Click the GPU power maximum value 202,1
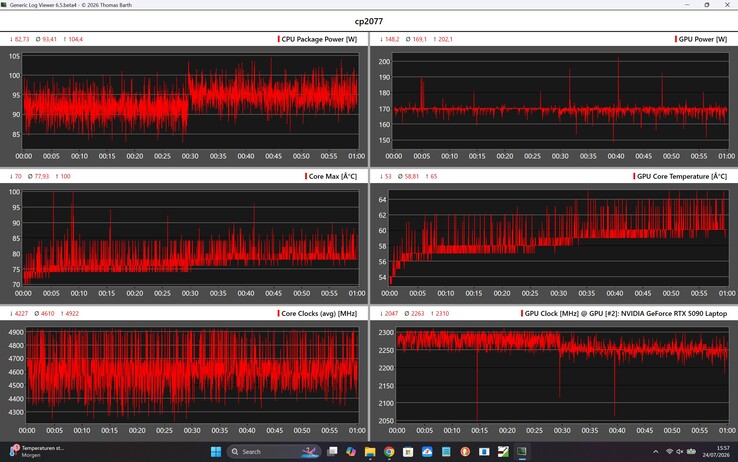This screenshot has width=738, height=462. pos(445,39)
